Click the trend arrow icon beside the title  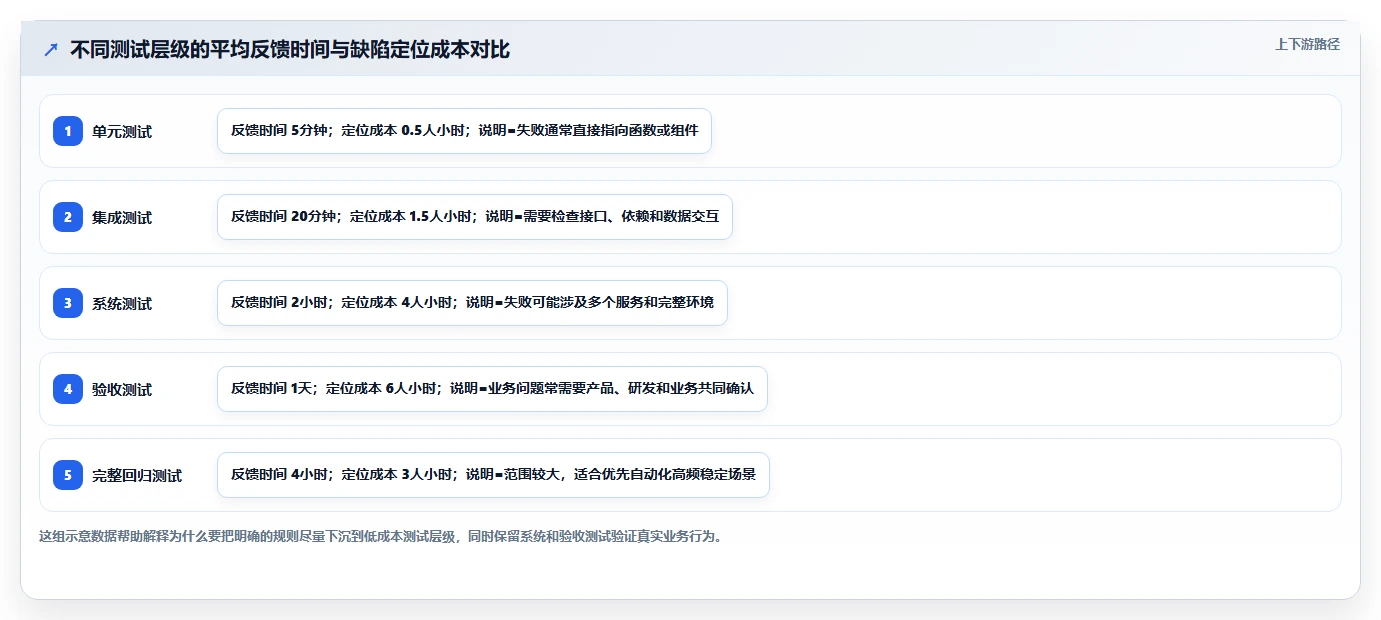click(51, 50)
